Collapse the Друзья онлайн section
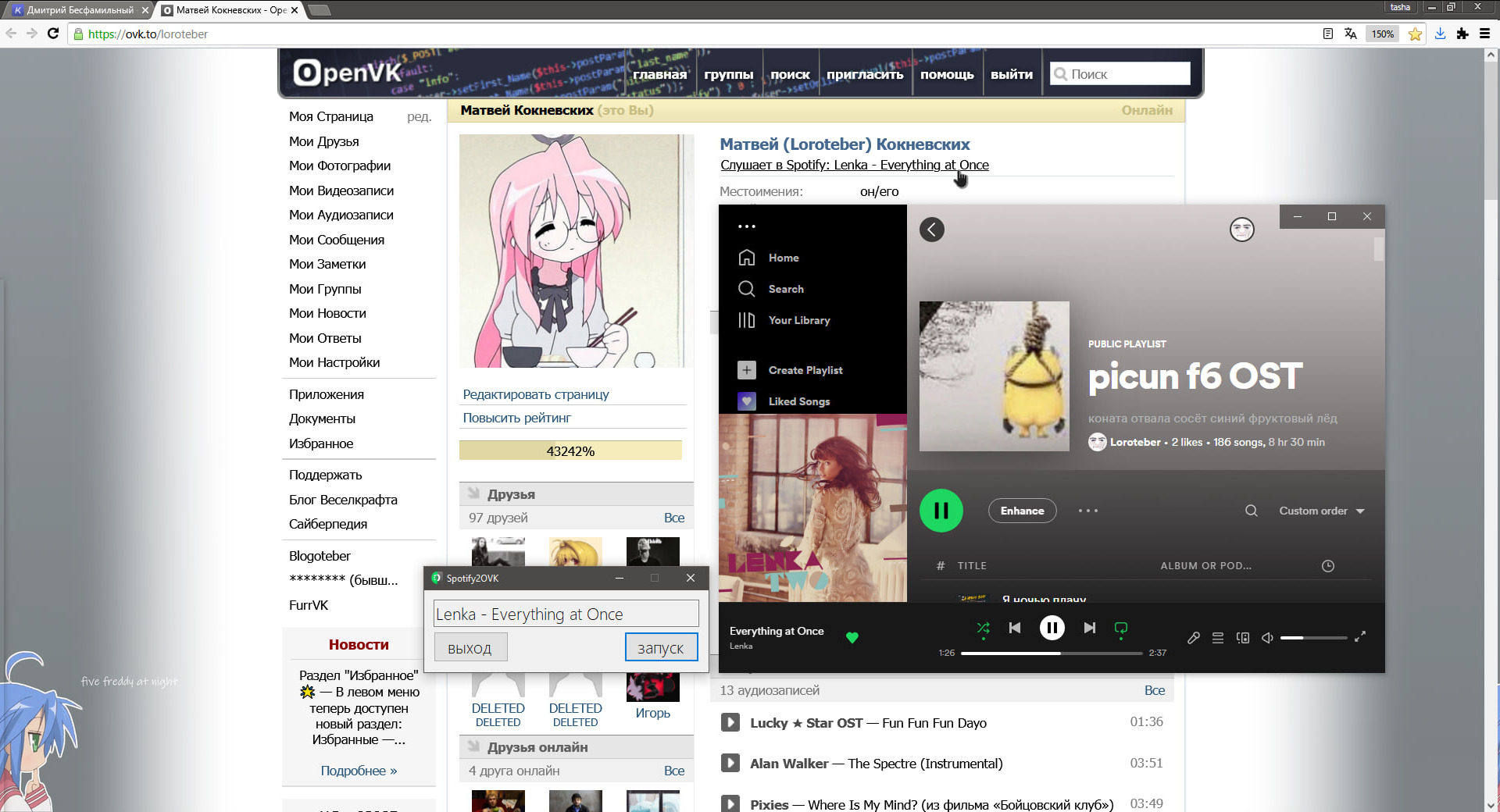 pos(473,746)
